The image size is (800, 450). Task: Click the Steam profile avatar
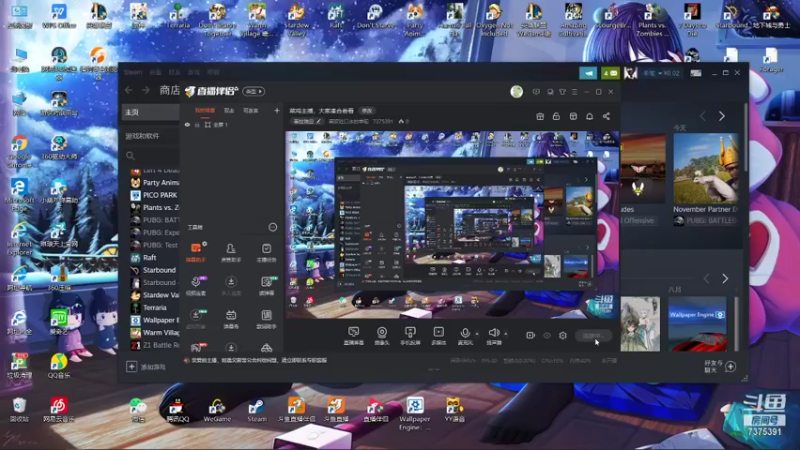point(631,73)
